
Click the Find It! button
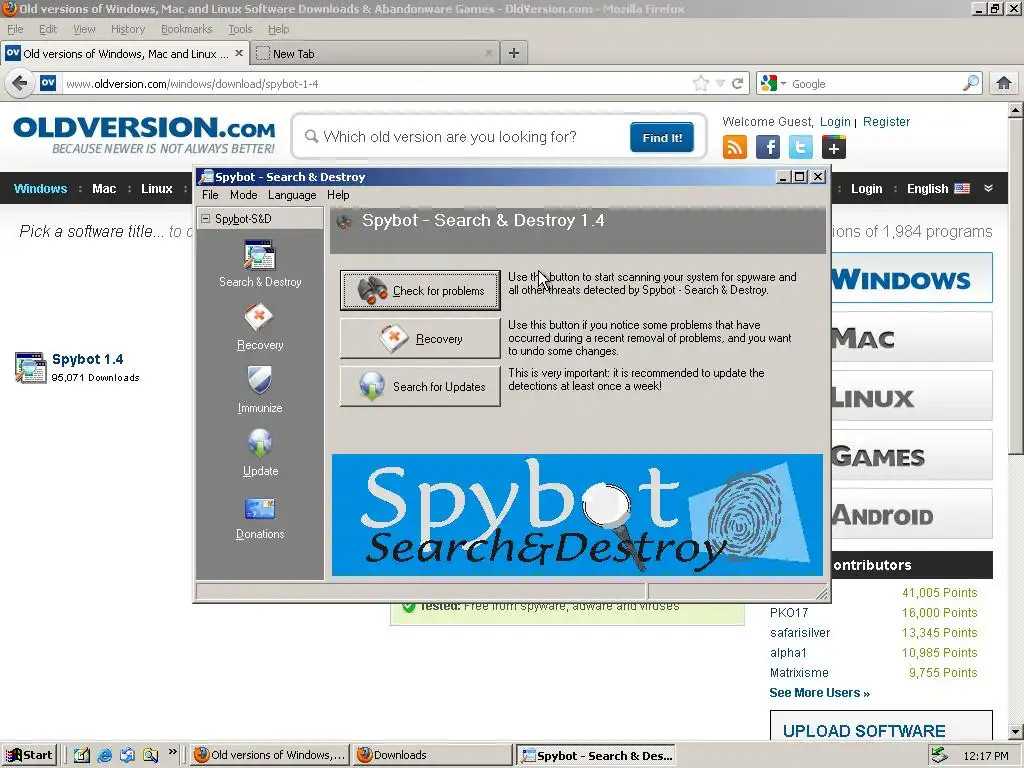662,137
